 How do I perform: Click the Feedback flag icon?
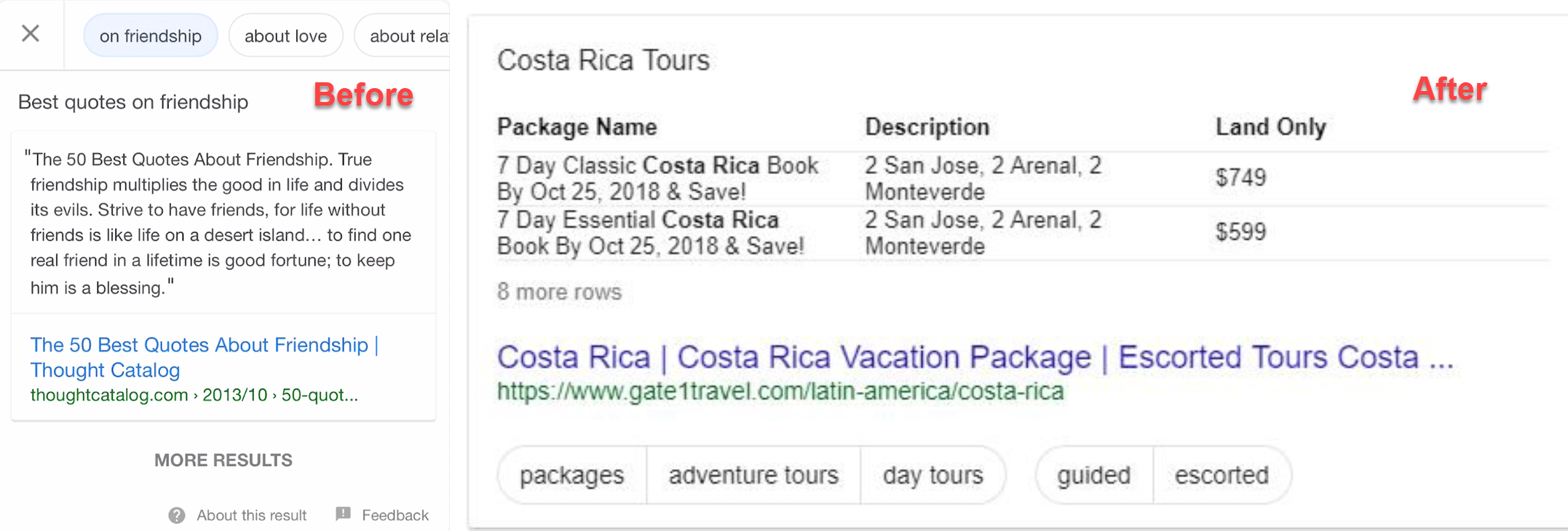point(344,514)
